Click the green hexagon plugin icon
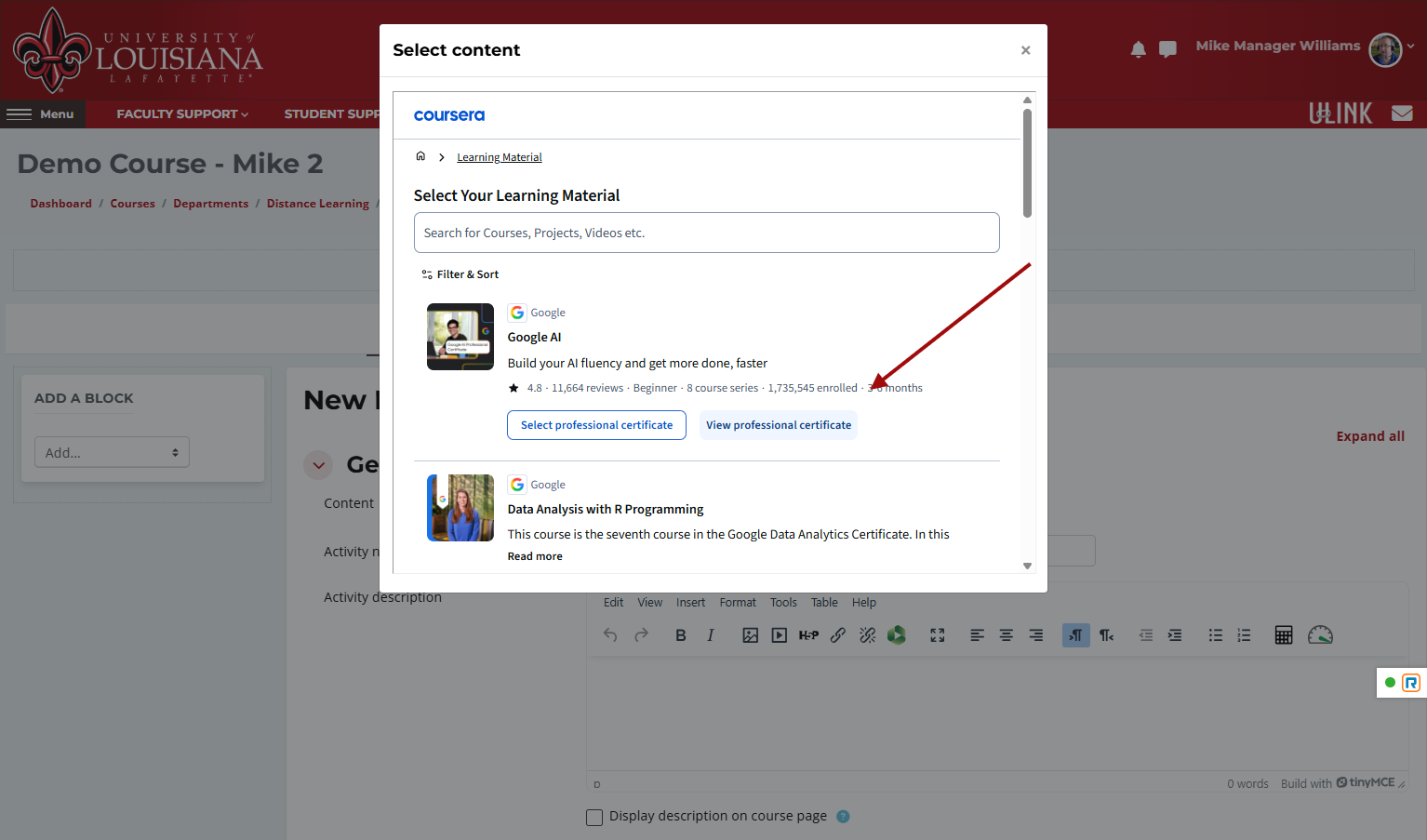This screenshot has width=1427, height=840. click(897, 635)
